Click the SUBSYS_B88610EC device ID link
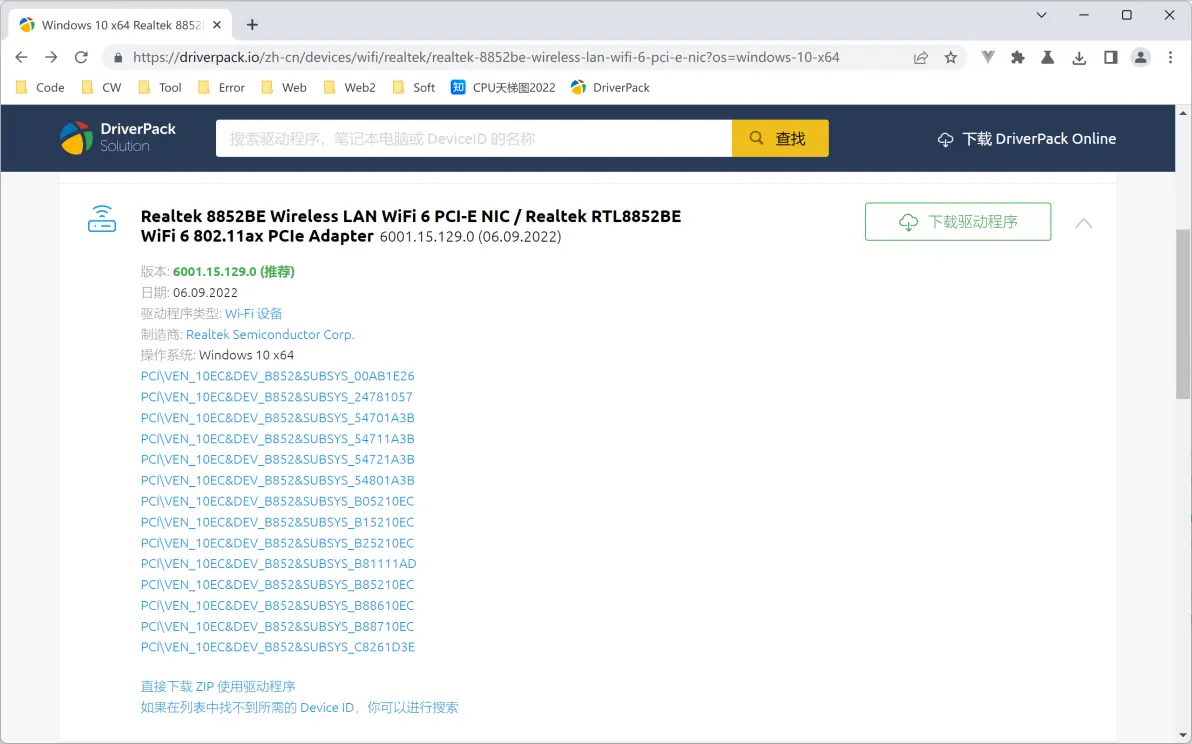This screenshot has height=744, width=1192. (277, 606)
